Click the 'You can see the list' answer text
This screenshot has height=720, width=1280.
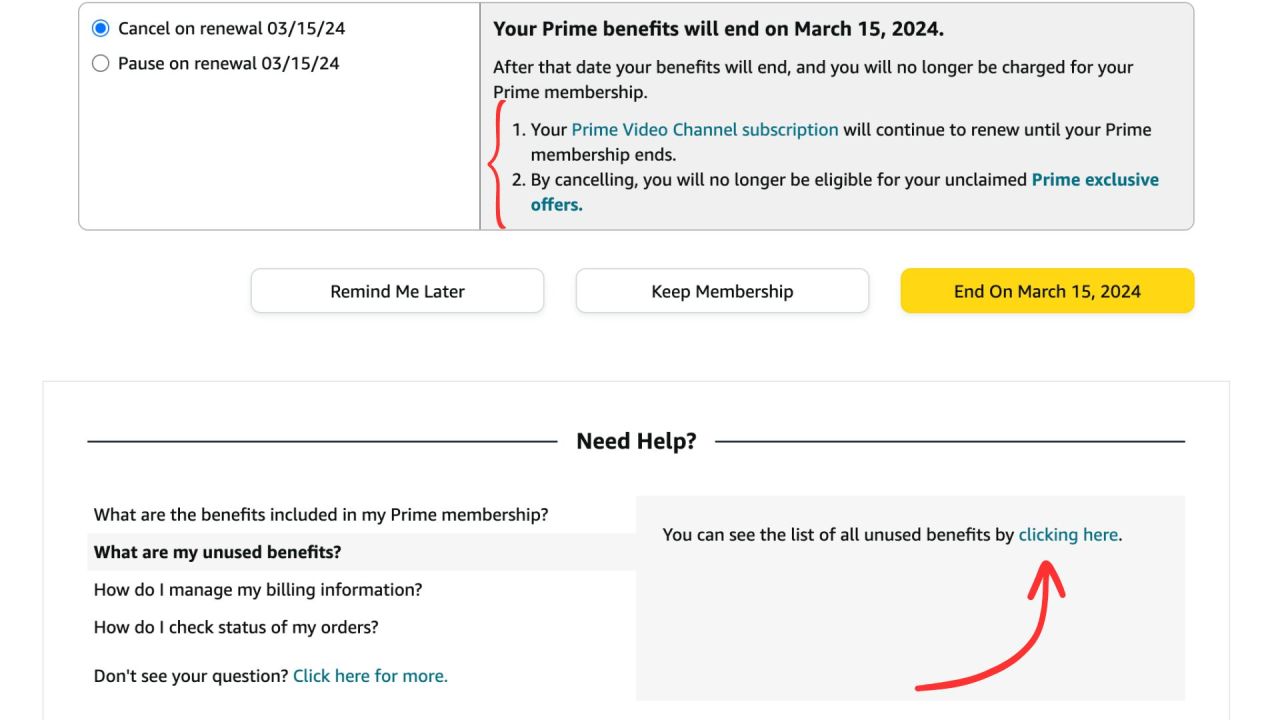click(838, 535)
